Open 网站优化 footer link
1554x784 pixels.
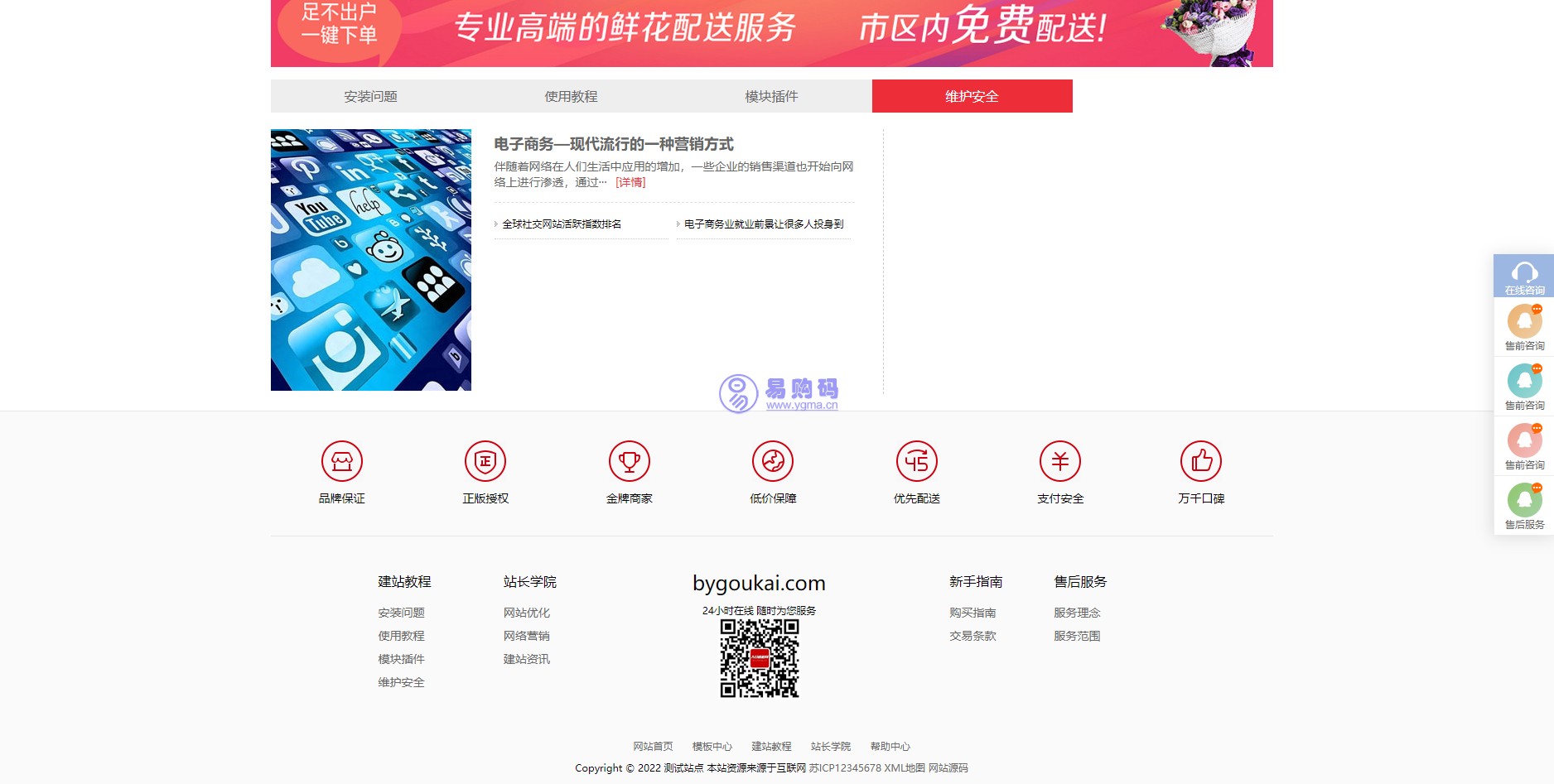527,613
